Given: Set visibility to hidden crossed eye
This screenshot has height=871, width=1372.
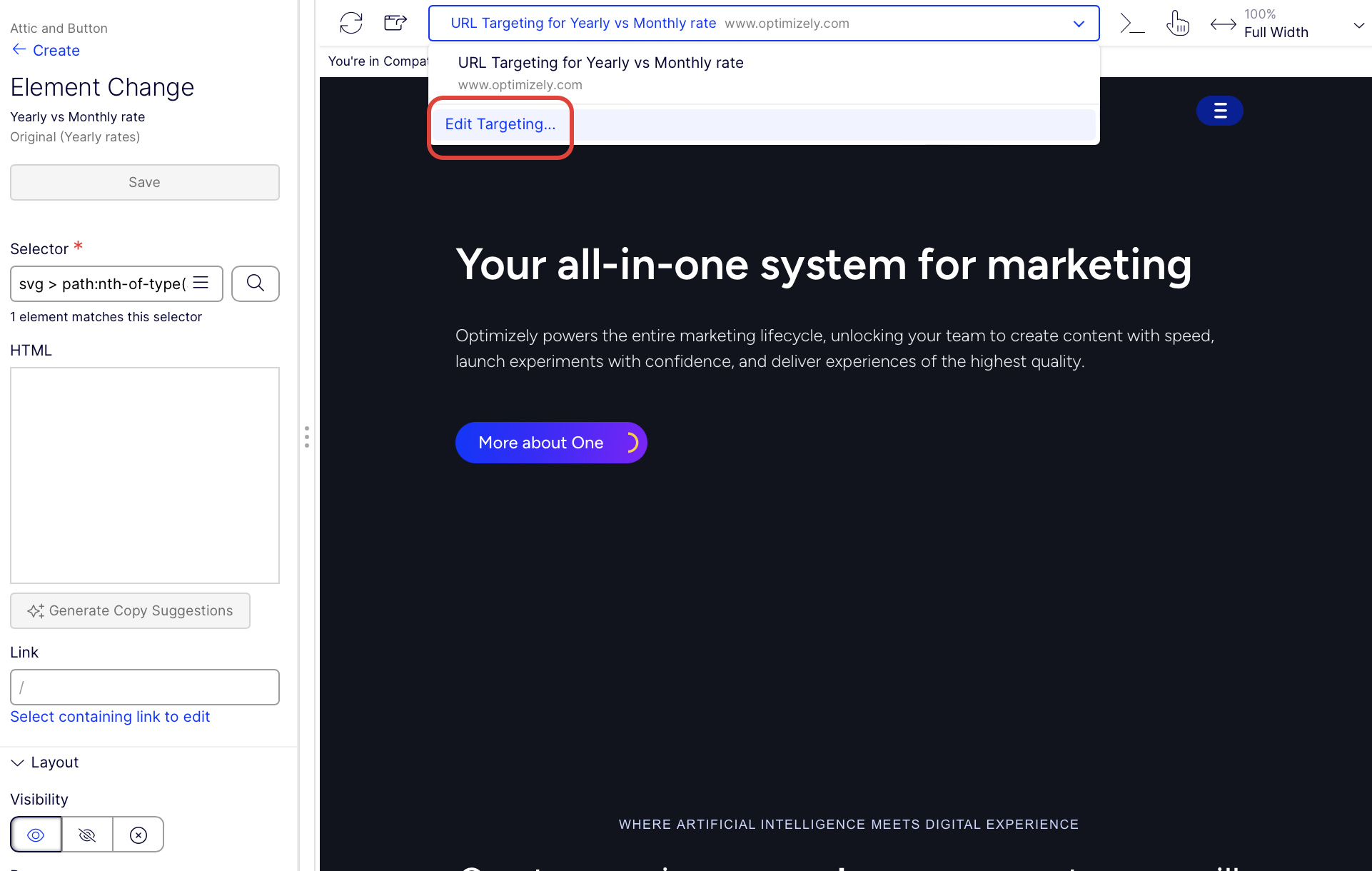Looking at the screenshot, I should tap(87, 835).
